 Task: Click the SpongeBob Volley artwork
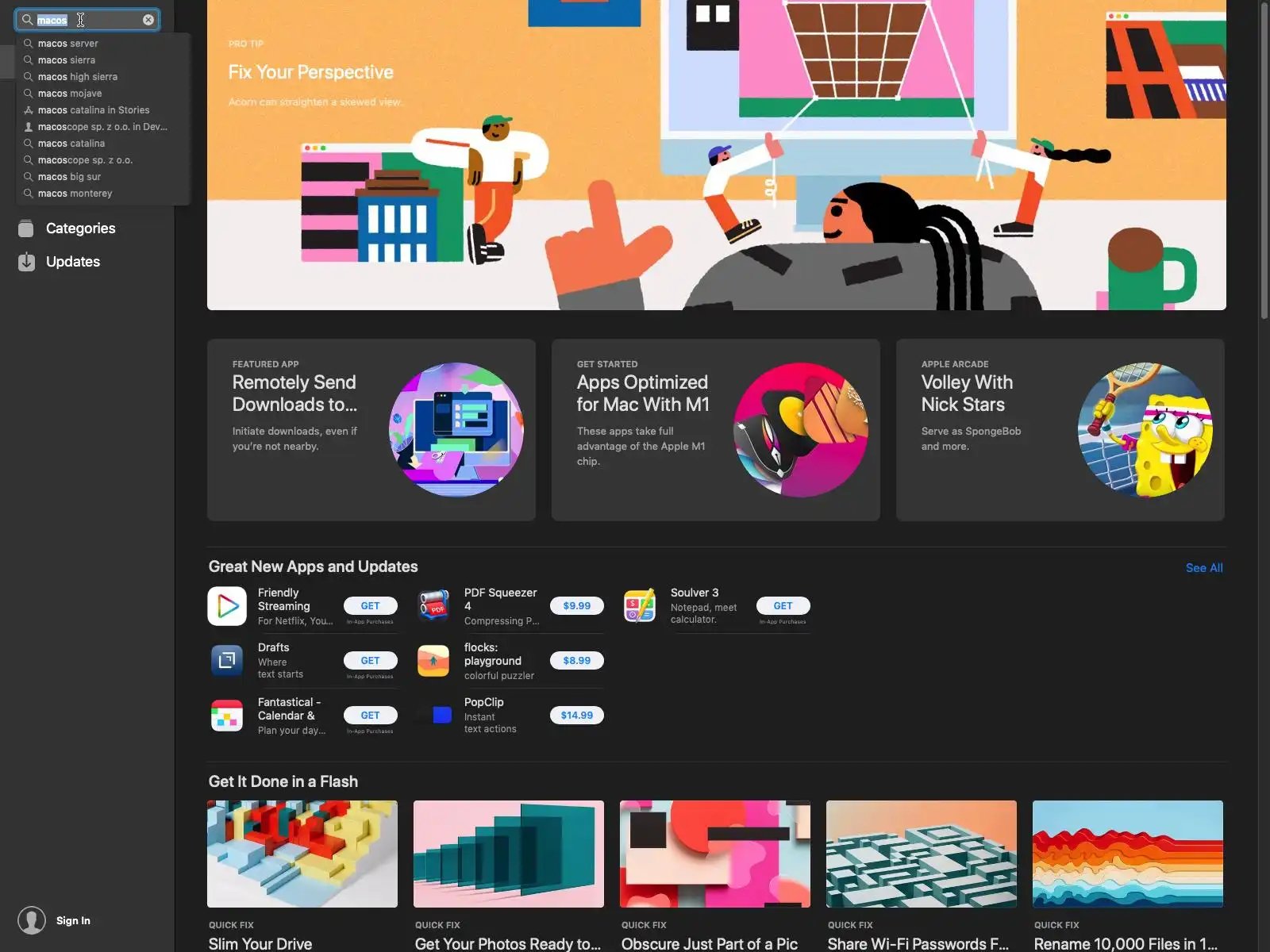1145,430
